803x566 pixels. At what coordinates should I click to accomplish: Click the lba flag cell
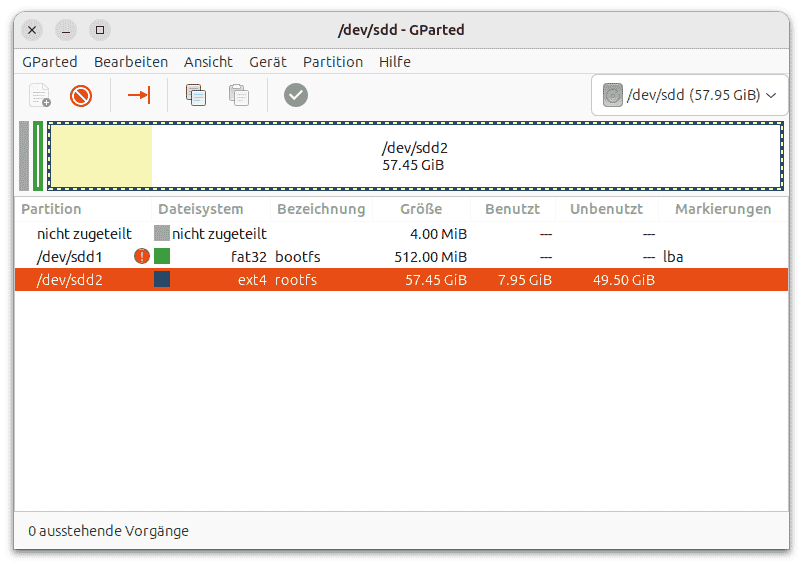[x=673, y=257]
